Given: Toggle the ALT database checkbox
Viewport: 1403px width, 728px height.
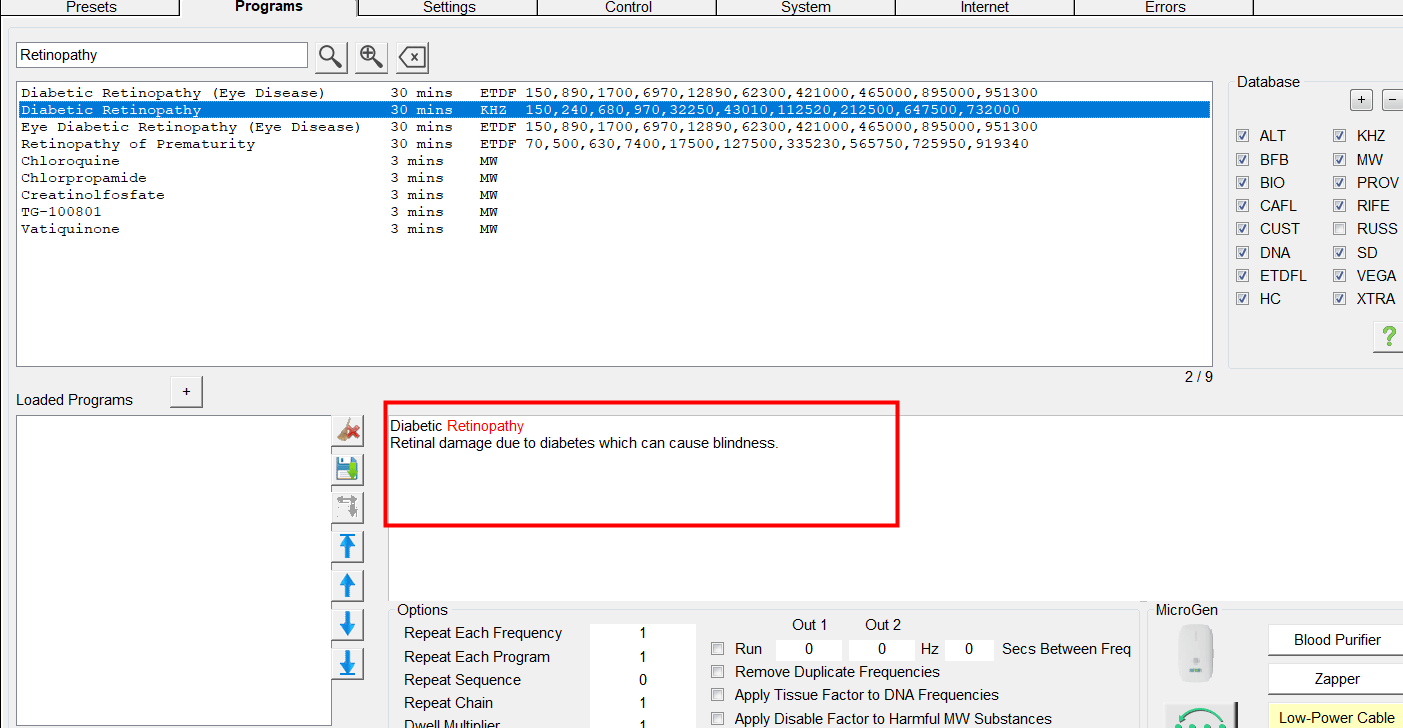Looking at the screenshot, I should coord(1243,136).
